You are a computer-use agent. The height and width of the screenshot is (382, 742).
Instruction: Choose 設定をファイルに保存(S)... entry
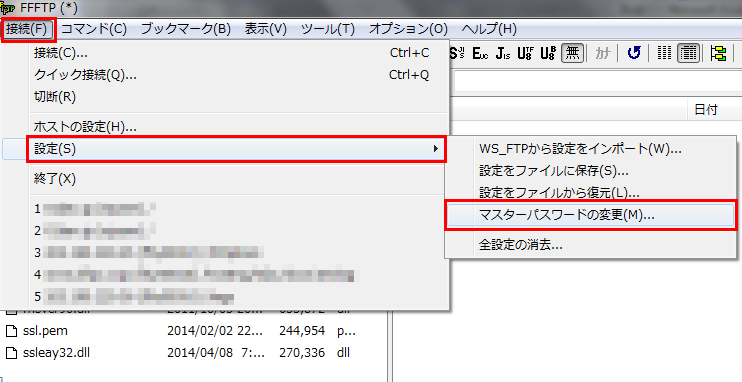tap(554, 171)
